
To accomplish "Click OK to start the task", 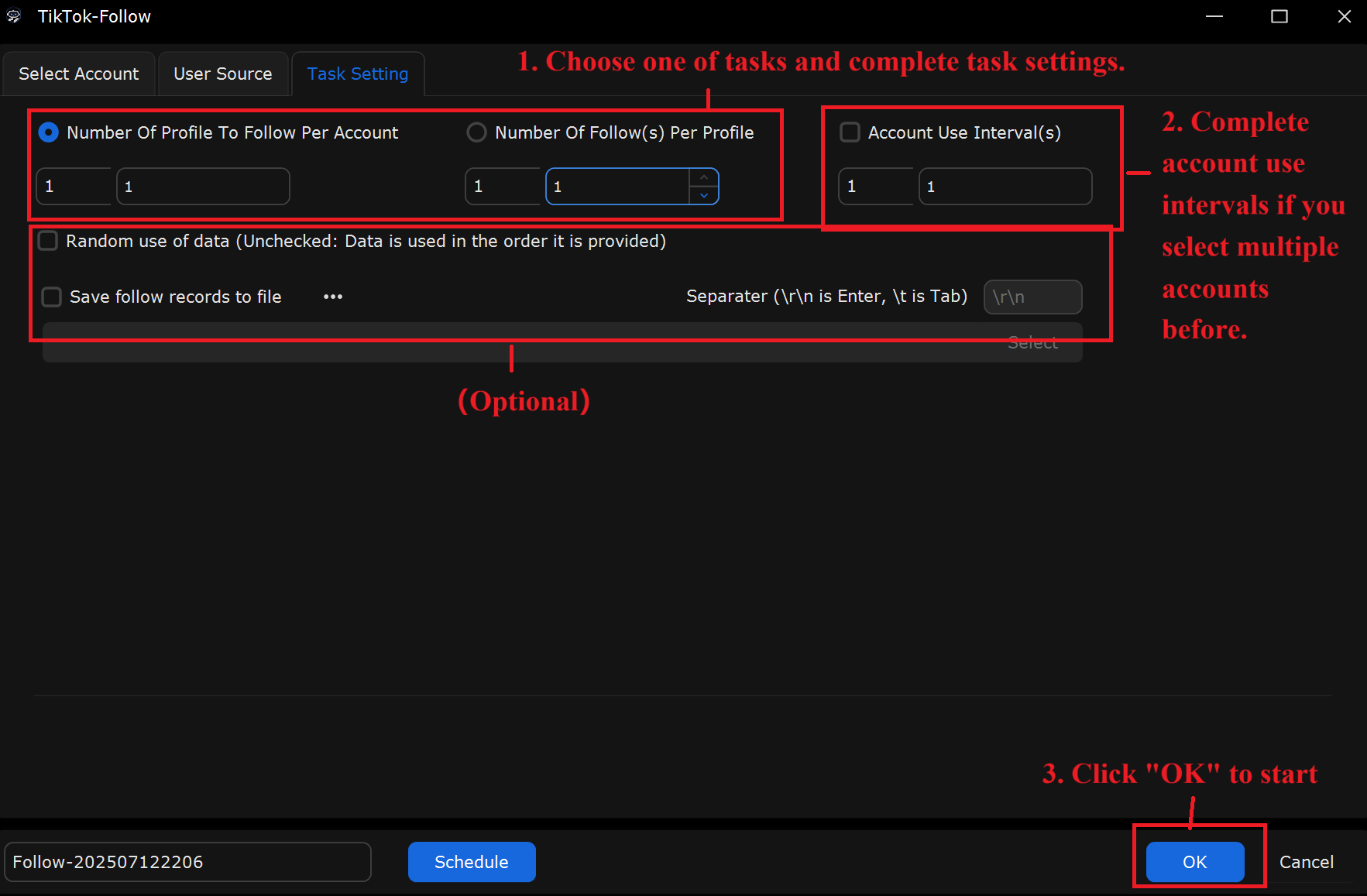I will 1195,862.
